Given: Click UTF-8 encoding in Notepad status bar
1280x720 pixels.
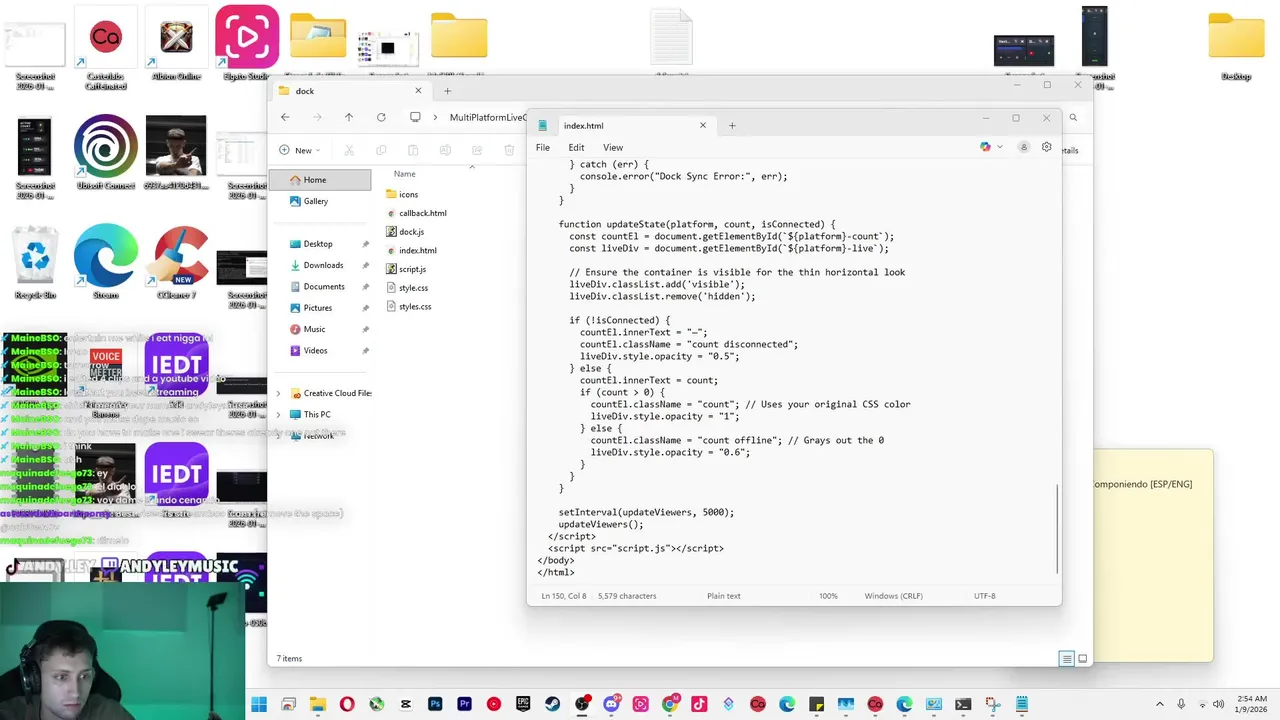Looking at the screenshot, I should coord(984,596).
